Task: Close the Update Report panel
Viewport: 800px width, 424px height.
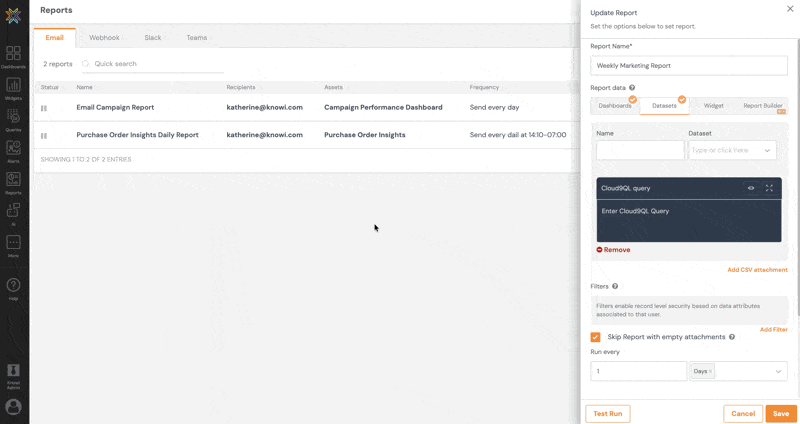Action: click(790, 9)
